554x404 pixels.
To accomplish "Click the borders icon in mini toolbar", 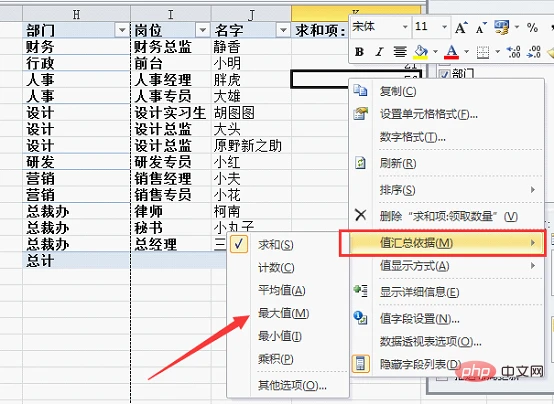I will click(x=483, y=52).
